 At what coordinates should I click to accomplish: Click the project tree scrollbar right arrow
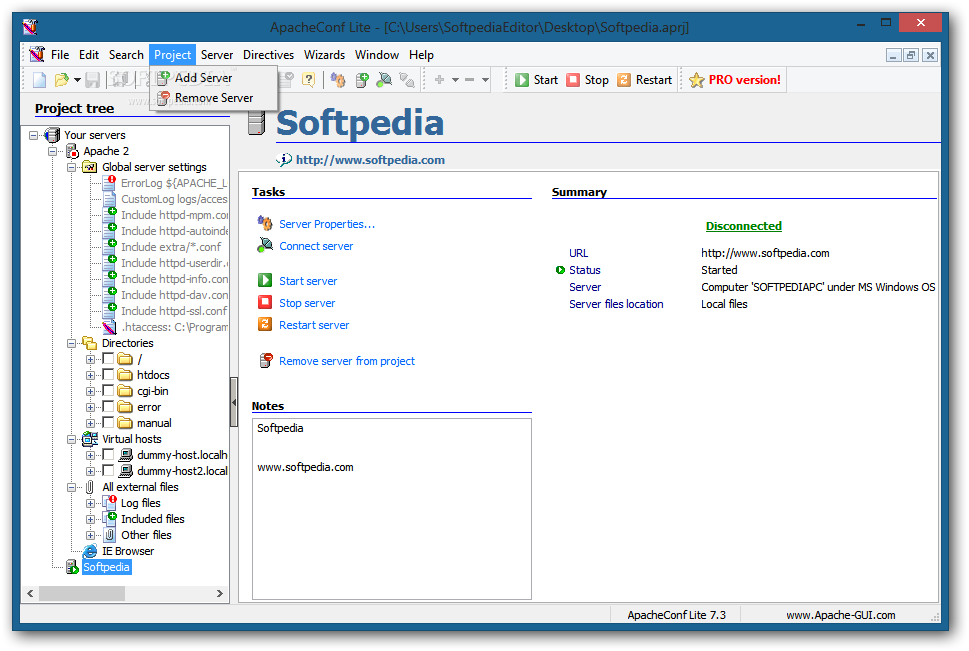(219, 594)
